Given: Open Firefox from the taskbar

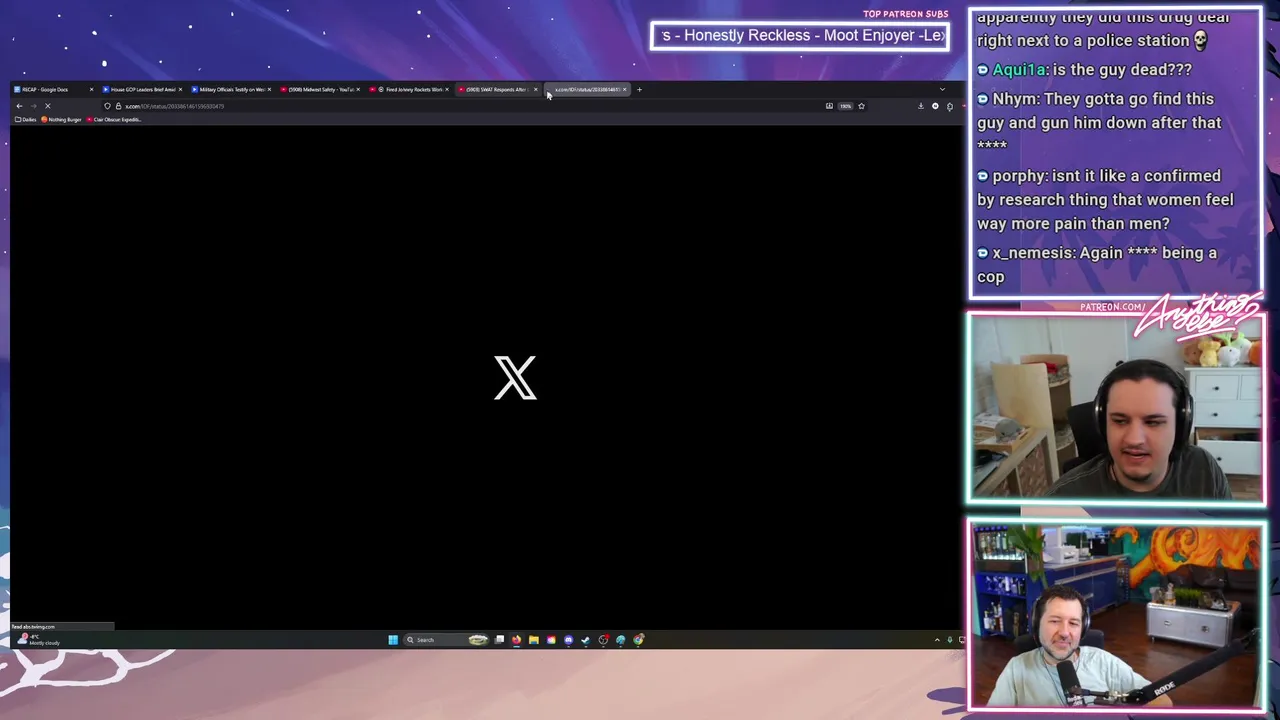Looking at the screenshot, I should (516, 640).
